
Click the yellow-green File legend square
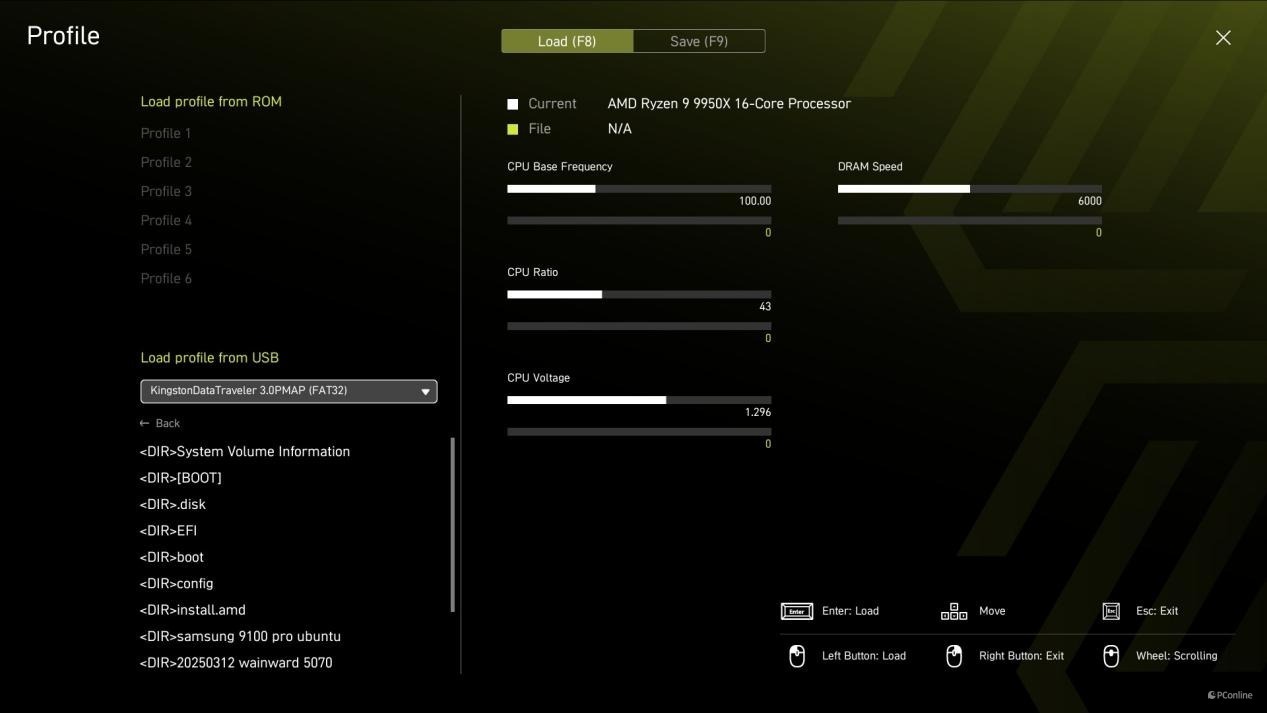[513, 129]
